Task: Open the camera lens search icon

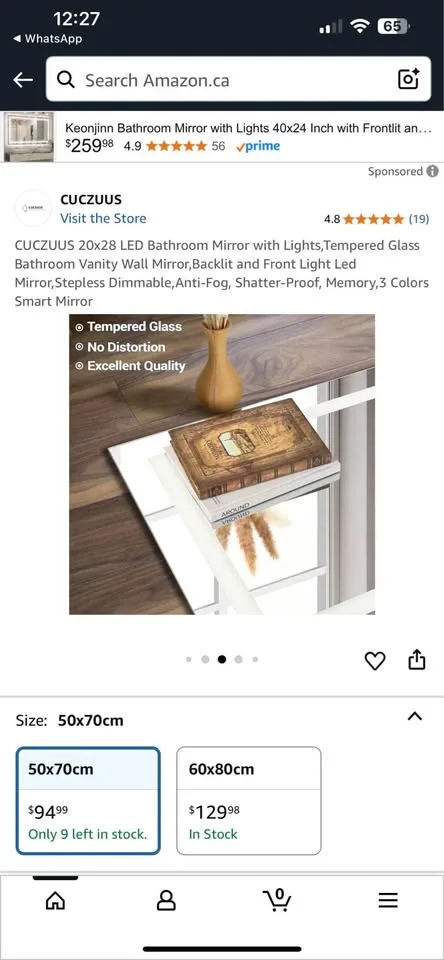Action: (408, 80)
